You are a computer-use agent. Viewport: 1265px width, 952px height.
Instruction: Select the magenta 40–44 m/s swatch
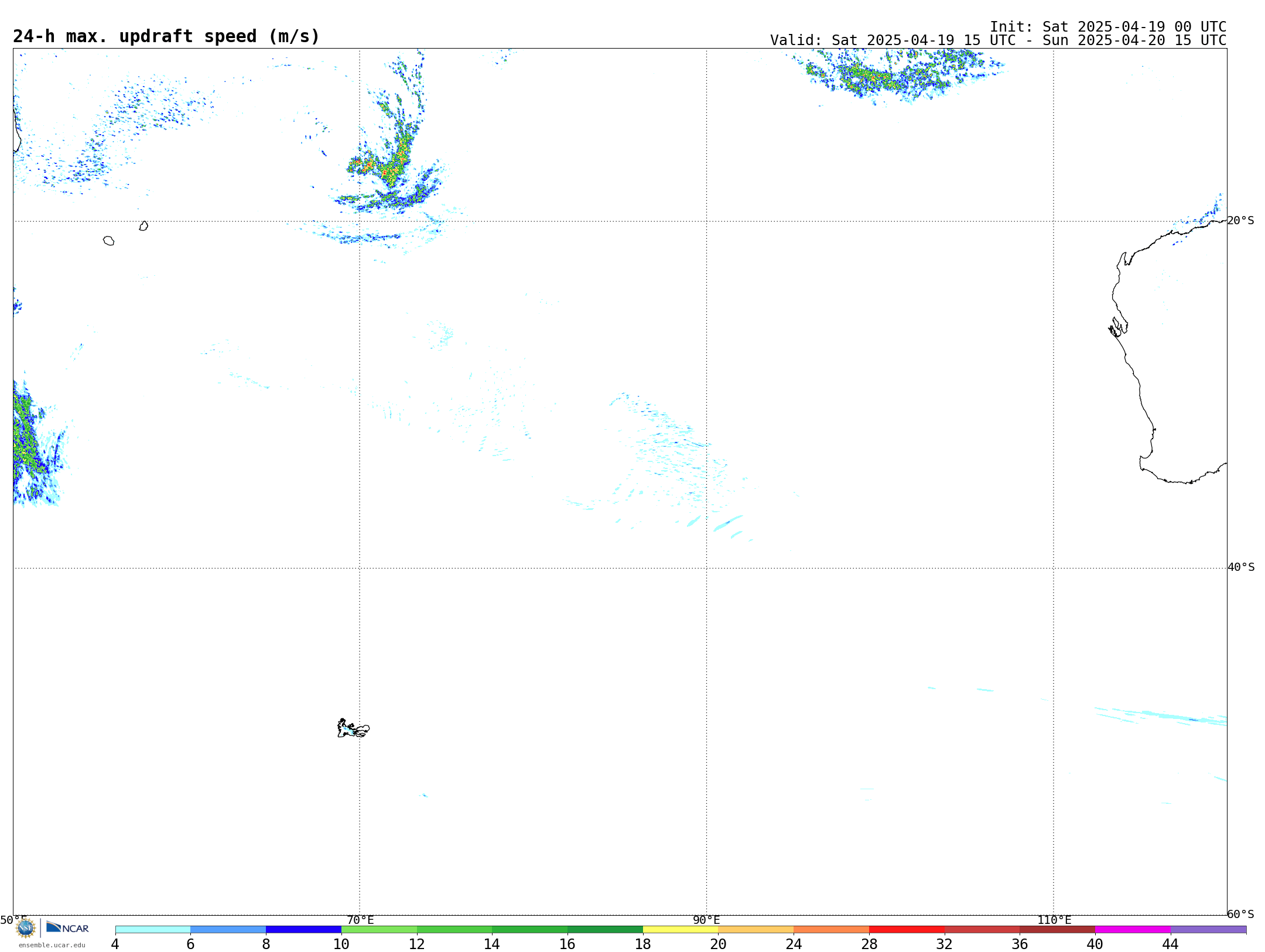pos(1133,930)
